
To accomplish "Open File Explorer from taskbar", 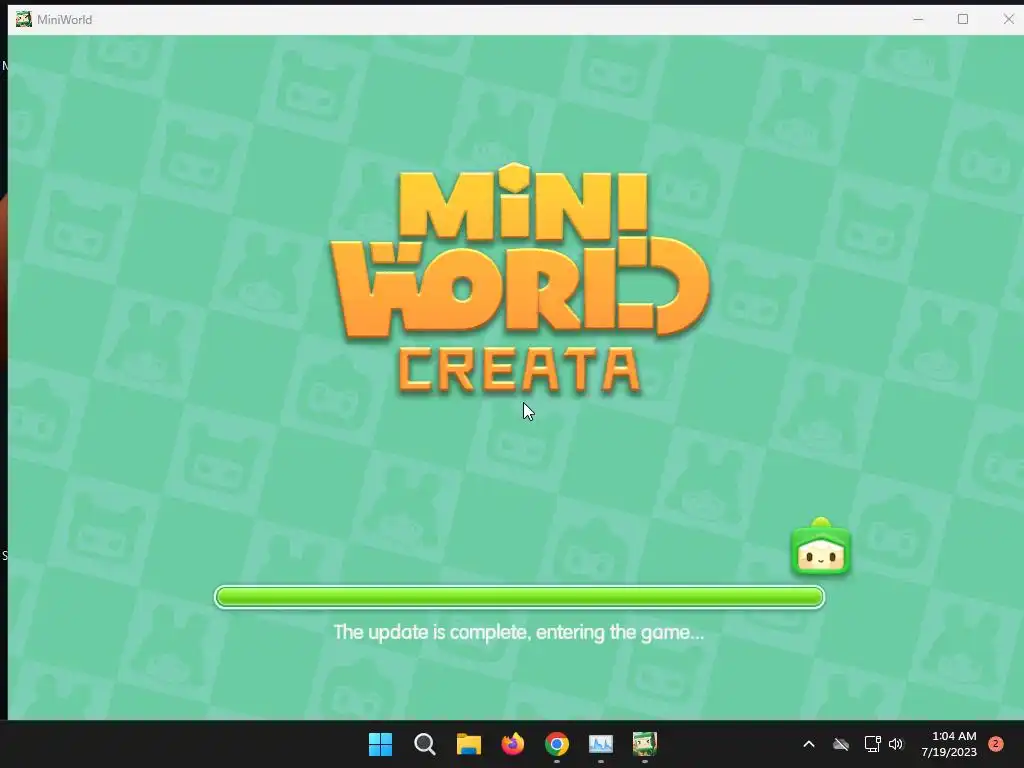I will pos(468,744).
